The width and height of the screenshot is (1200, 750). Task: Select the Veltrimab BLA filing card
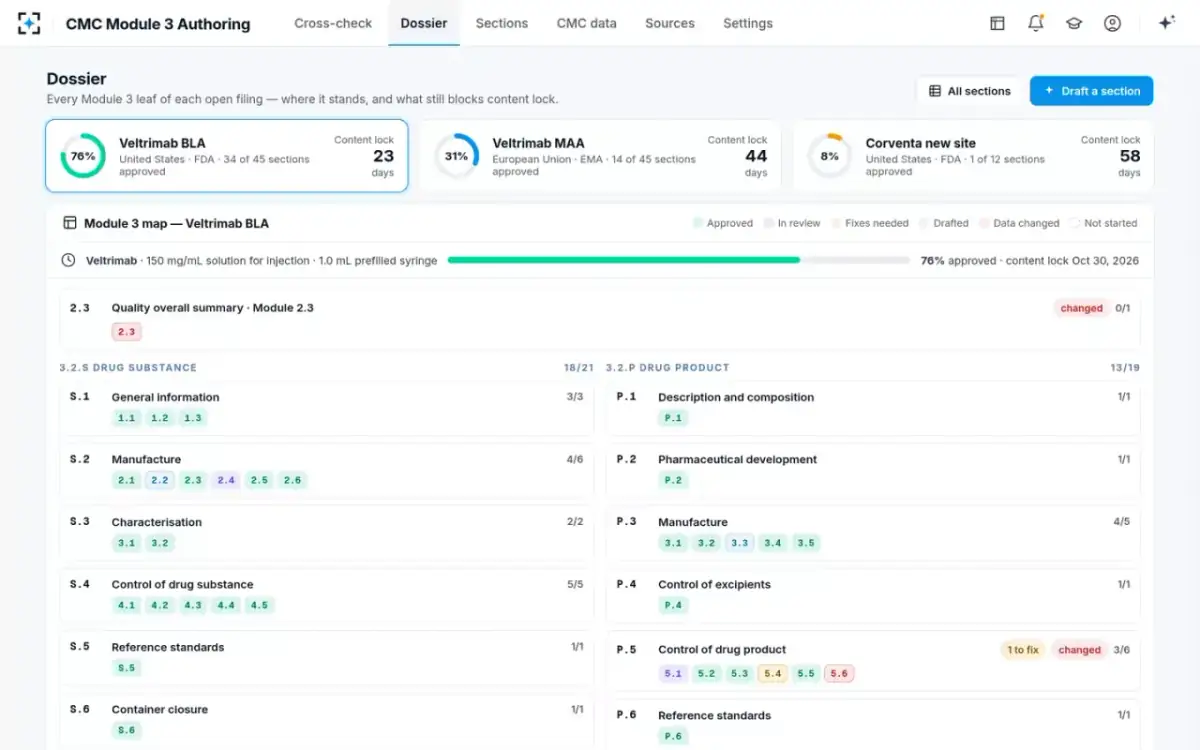point(227,156)
